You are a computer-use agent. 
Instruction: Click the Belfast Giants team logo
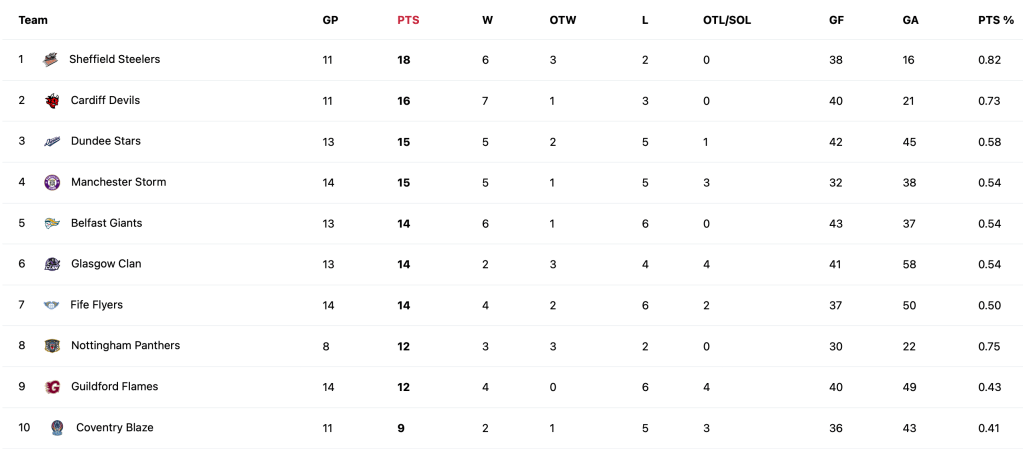pyautogui.click(x=52, y=224)
